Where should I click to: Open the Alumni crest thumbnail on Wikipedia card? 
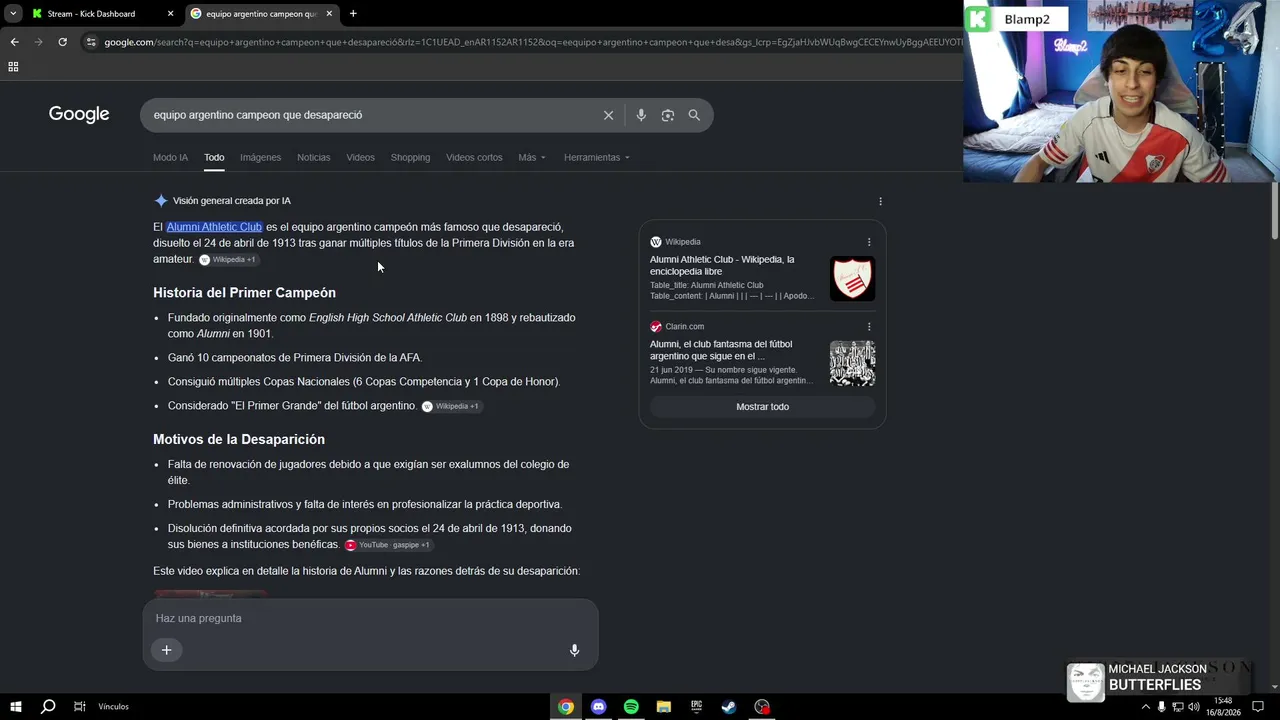pos(852,279)
